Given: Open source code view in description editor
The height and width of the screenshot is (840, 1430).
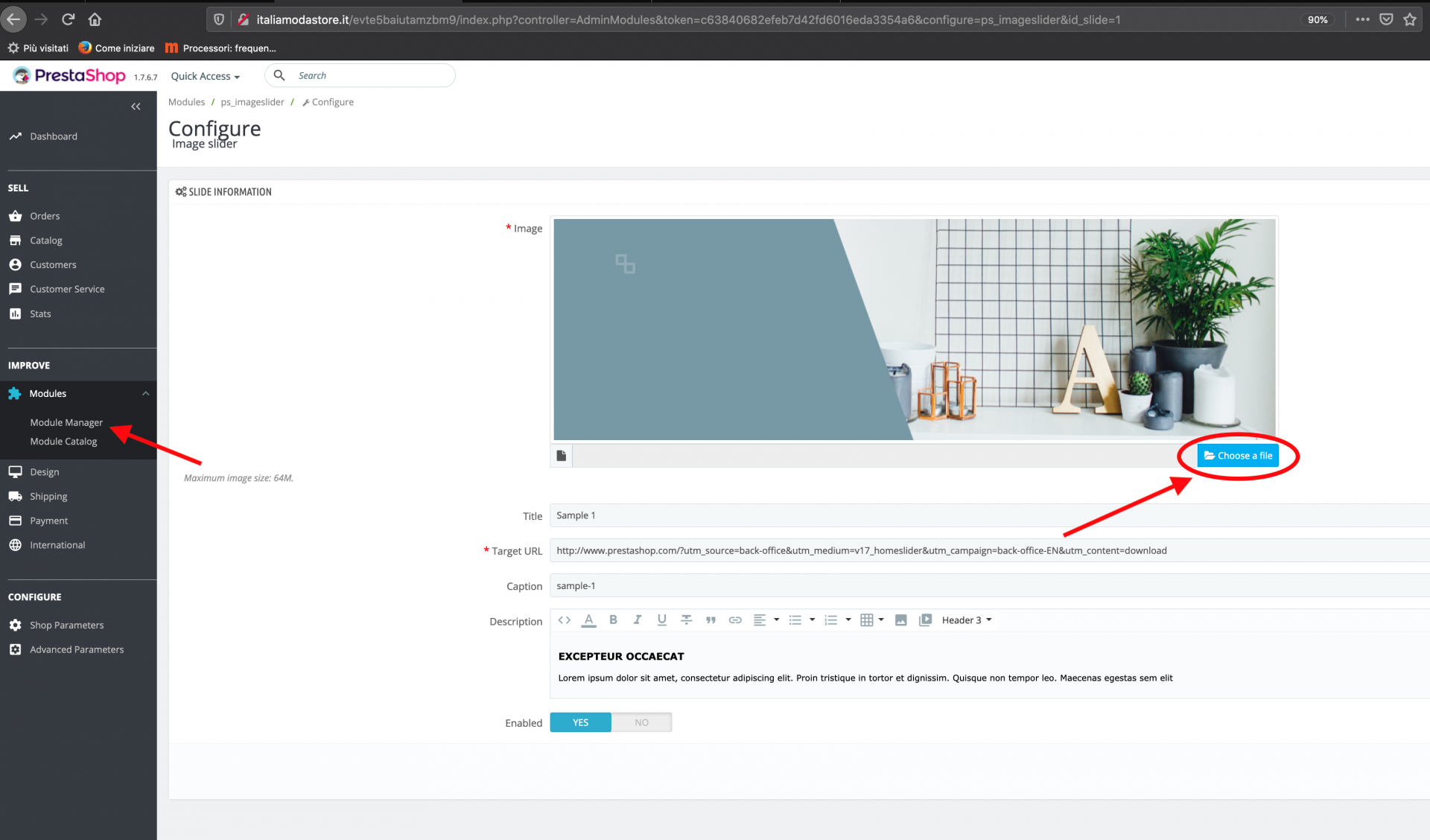Looking at the screenshot, I should coord(564,620).
